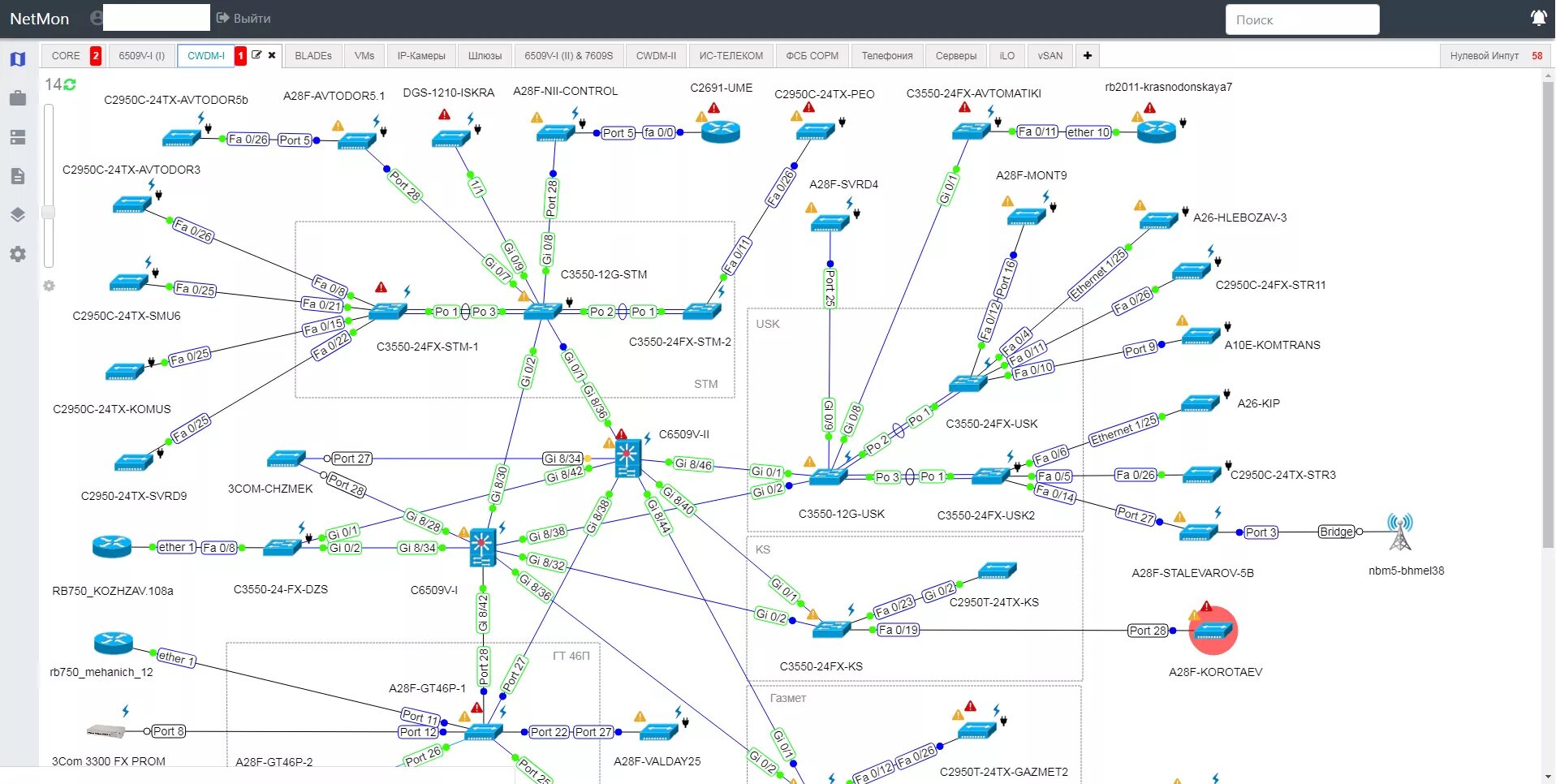Click the Bridge port label near nbm5-bhmel38

pos(1336,532)
